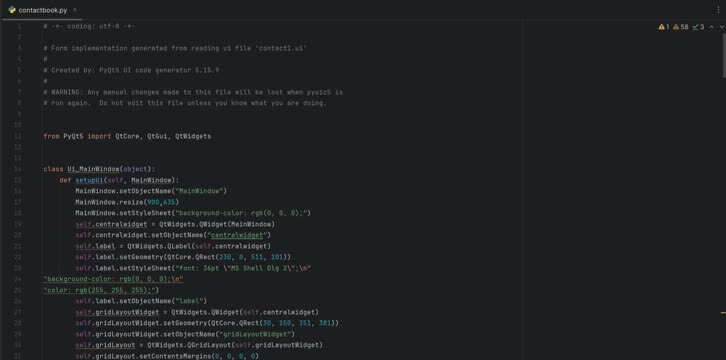Click the gridLayoutWidget.setObjectName line
Screen dimensions: 726x360
tap(185, 334)
